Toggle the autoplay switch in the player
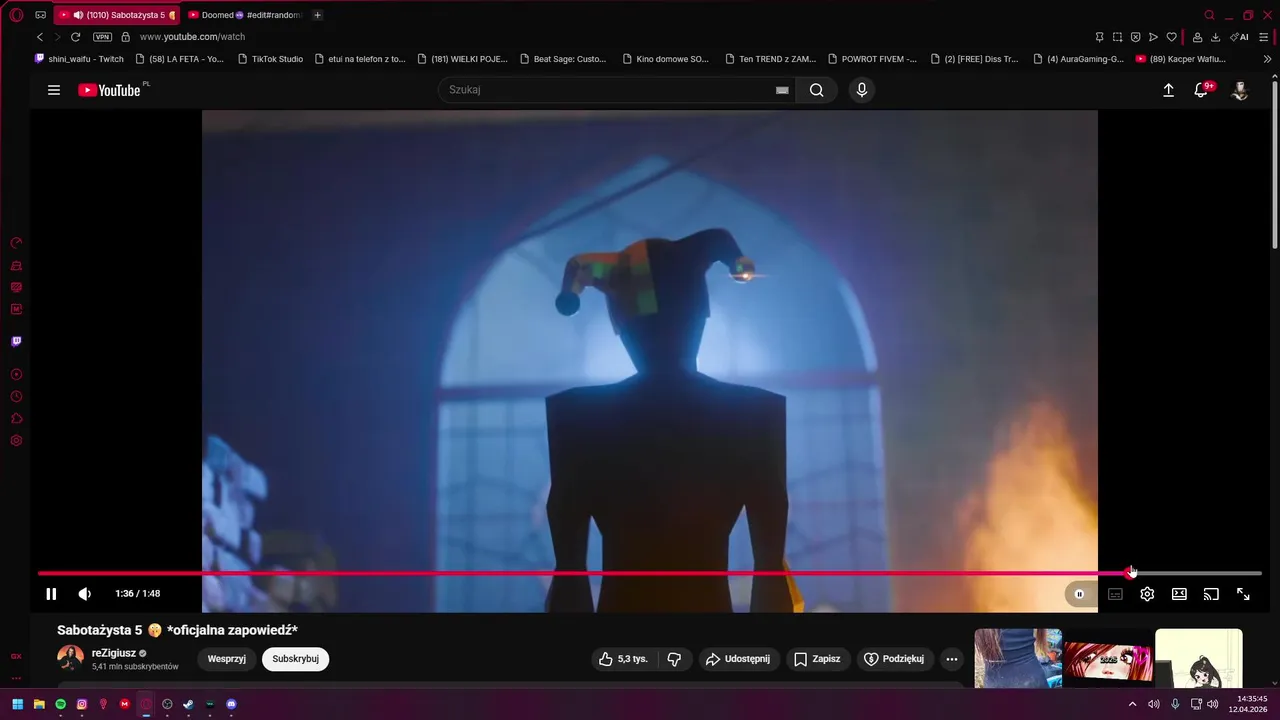The image size is (1280, 720). click(x=1079, y=594)
